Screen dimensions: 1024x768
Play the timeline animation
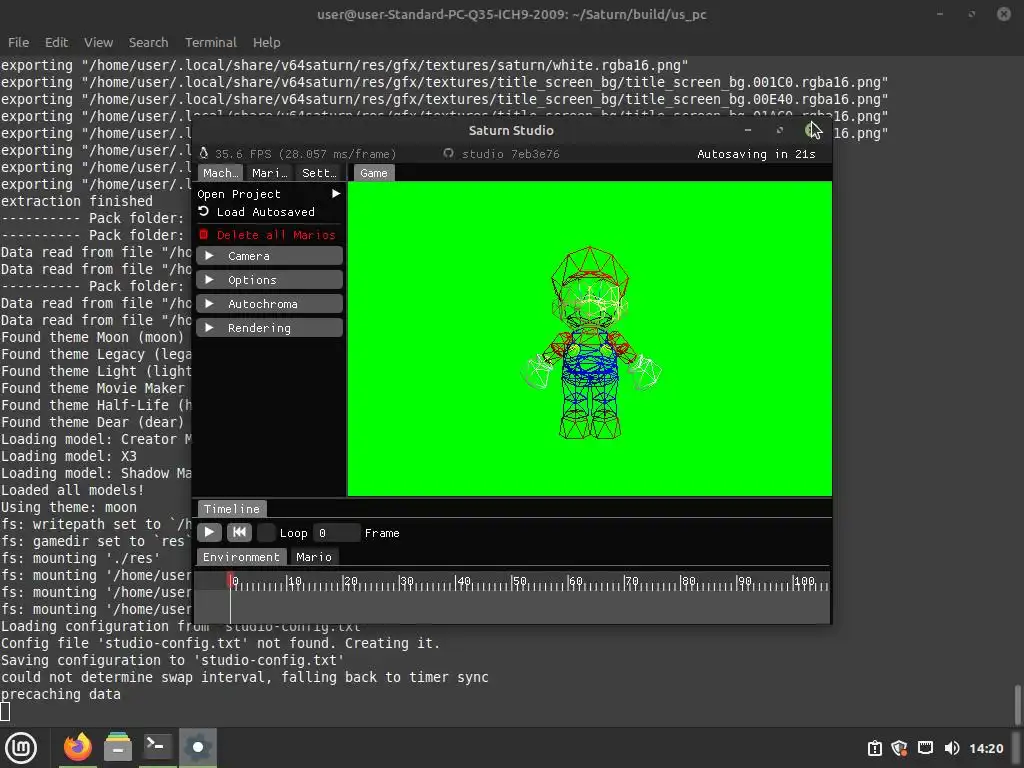[x=209, y=532]
